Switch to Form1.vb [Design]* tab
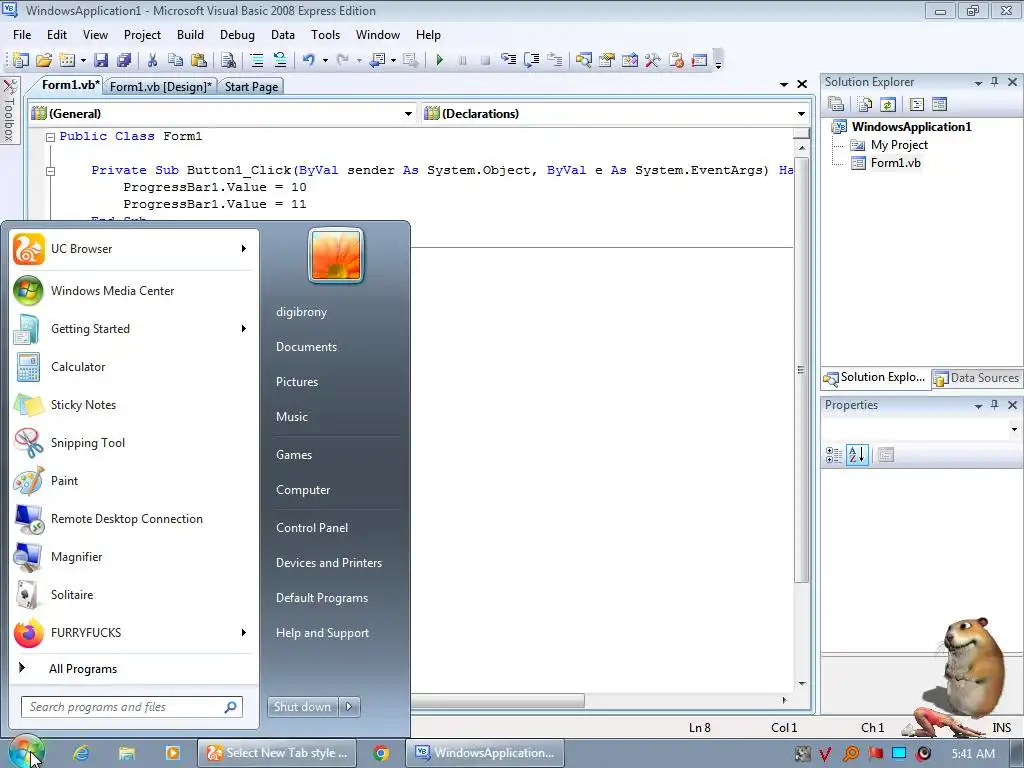The image size is (1024, 768). point(161,86)
